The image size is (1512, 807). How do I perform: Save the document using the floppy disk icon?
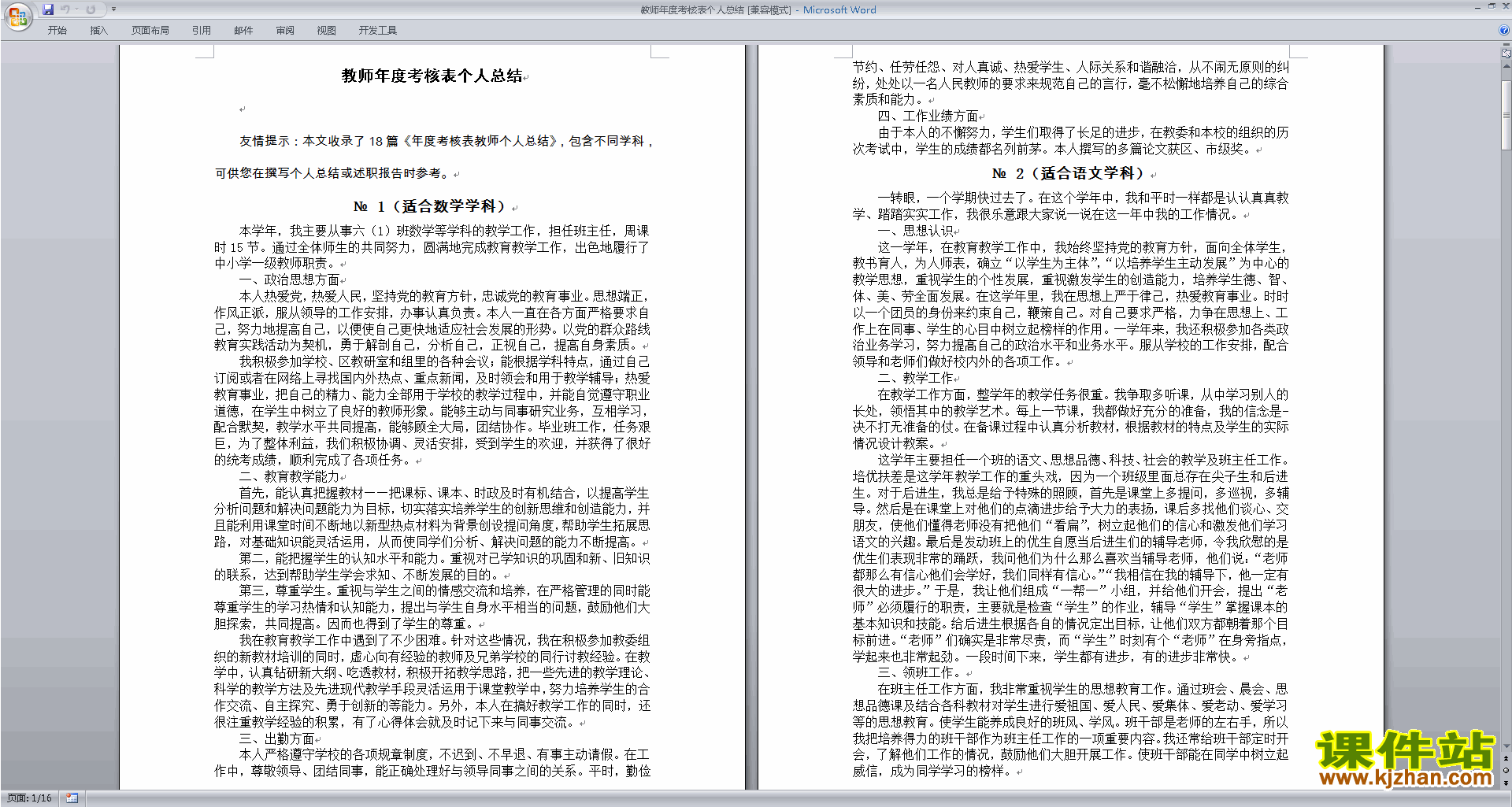tap(48, 9)
